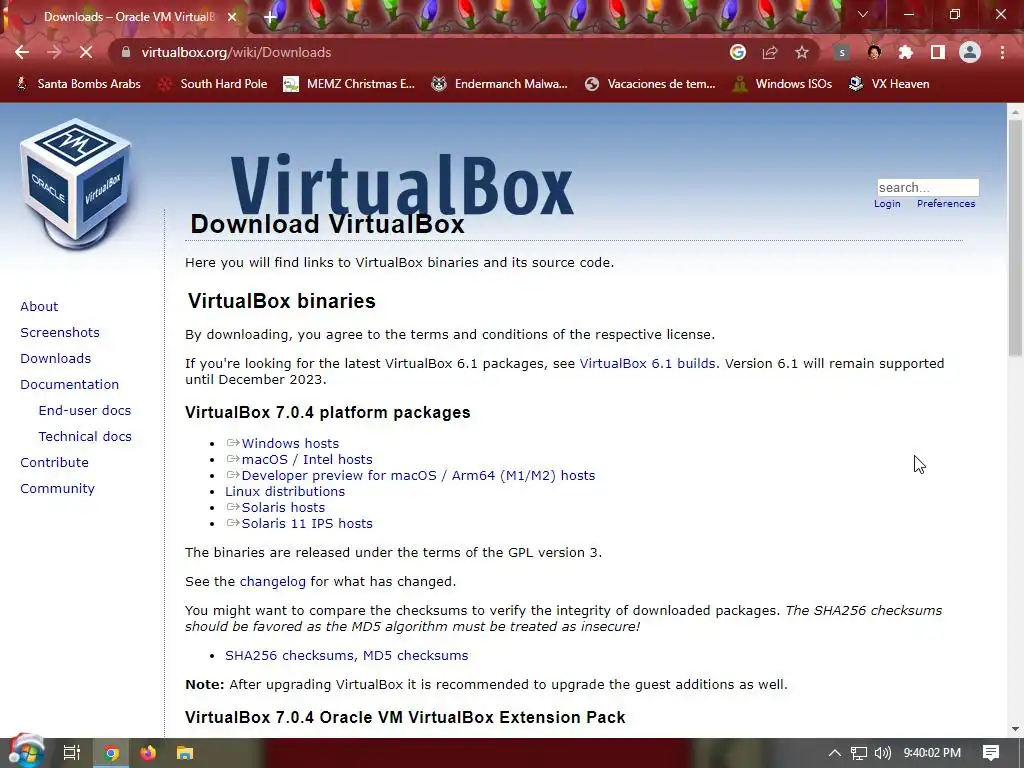This screenshot has height=768, width=1024.
Task: Stop page loading with the X button
Action: click(86, 52)
